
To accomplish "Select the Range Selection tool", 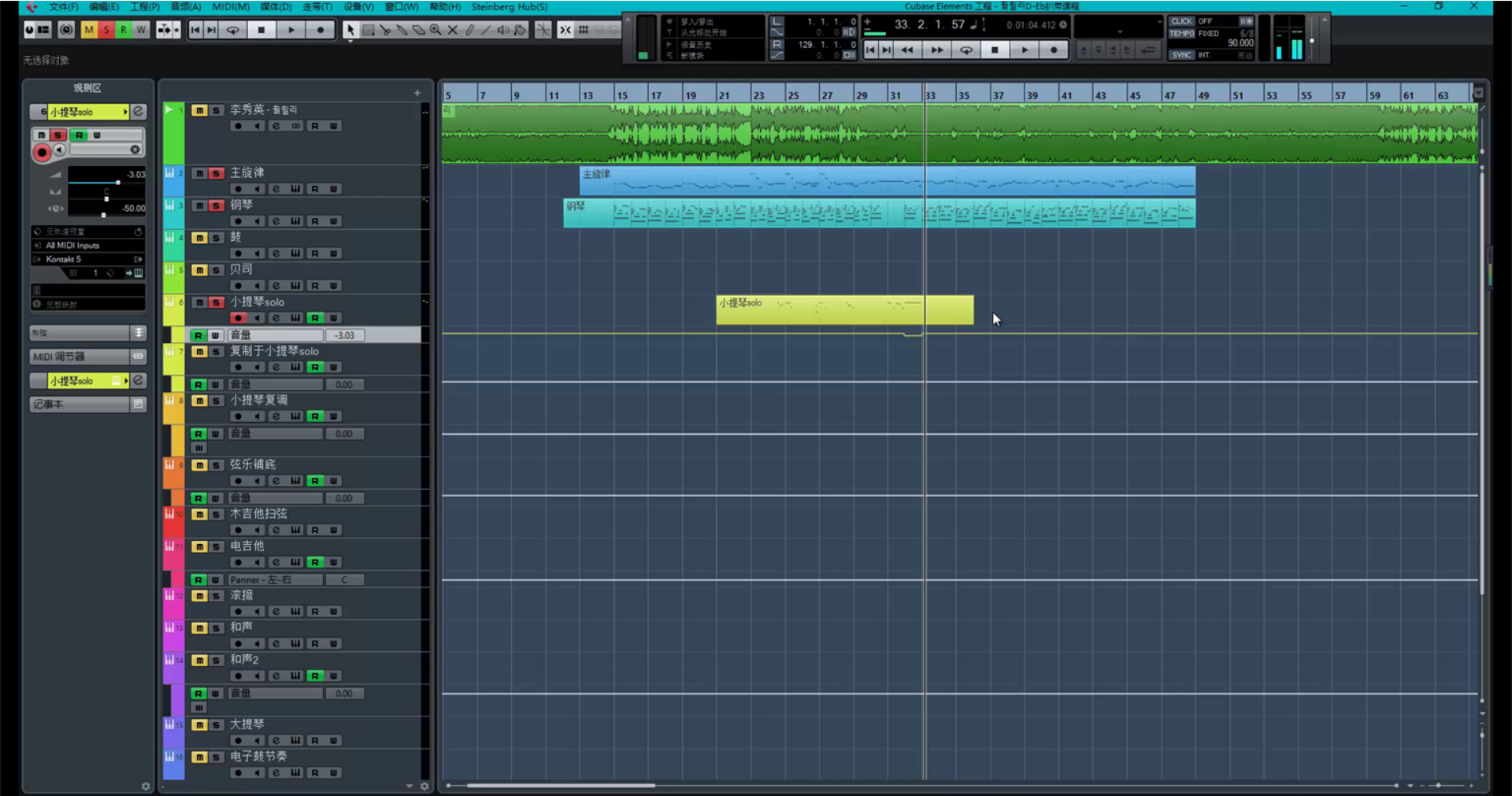I will click(x=368, y=30).
